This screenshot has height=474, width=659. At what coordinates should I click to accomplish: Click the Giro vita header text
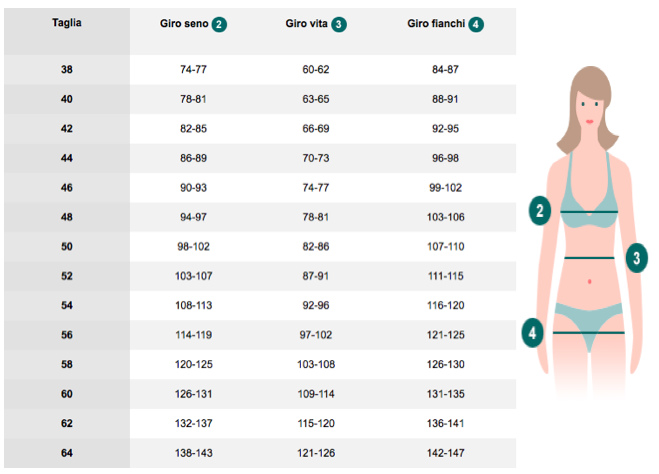pyautogui.click(x=306, y=24)
